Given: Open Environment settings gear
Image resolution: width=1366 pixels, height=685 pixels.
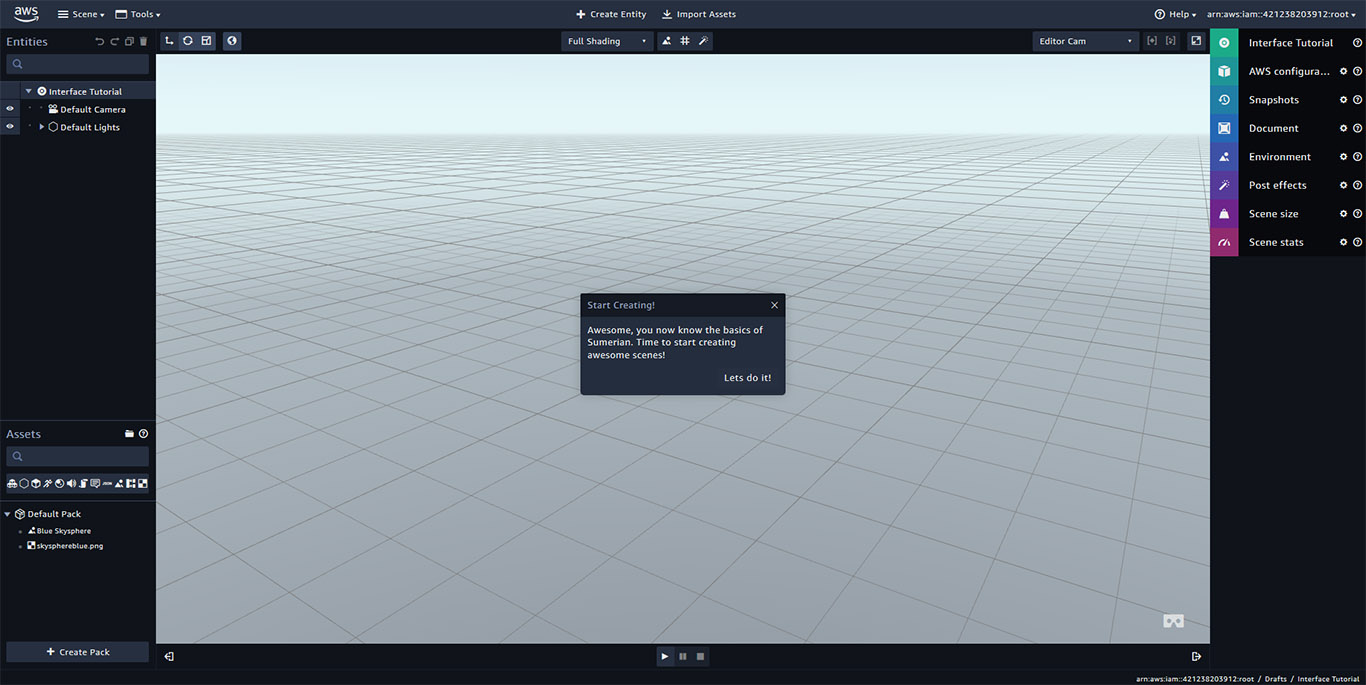Looking at the screenshot, I should pyautogui.click(x=1343, y=157).
